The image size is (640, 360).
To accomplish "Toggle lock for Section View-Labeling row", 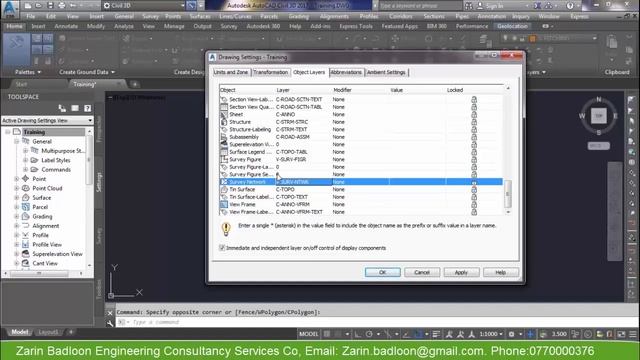I will (x=474, y=99).
